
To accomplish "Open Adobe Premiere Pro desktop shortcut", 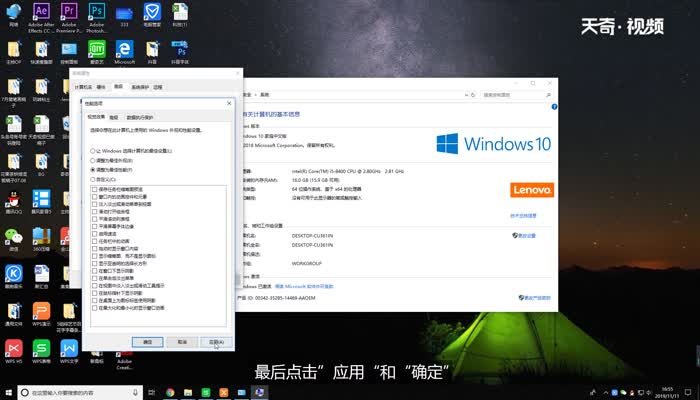I will [x=69, y=17].
